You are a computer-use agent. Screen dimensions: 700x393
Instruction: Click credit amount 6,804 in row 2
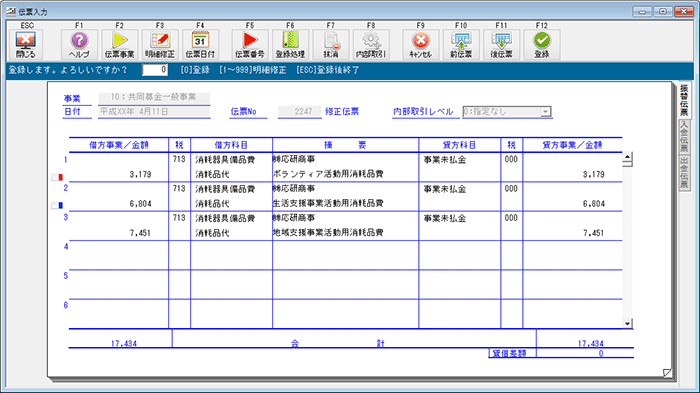click(593, 204)
